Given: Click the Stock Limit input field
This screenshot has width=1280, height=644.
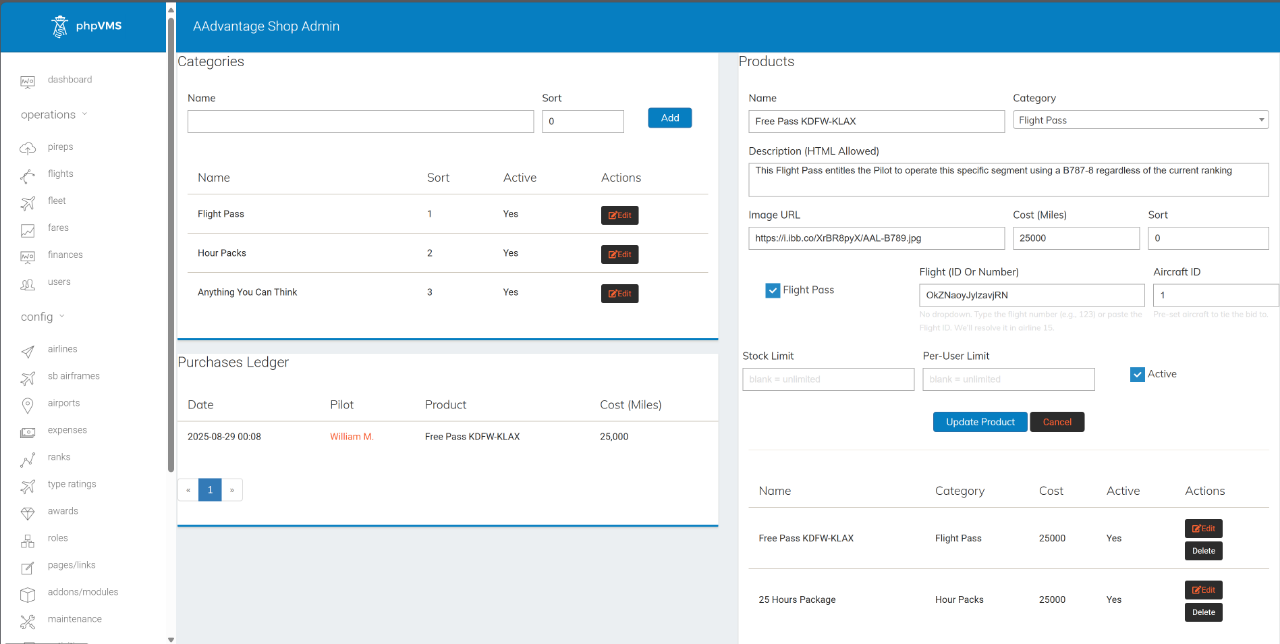Looking at the screenshot, I should (x=828, y=379).
